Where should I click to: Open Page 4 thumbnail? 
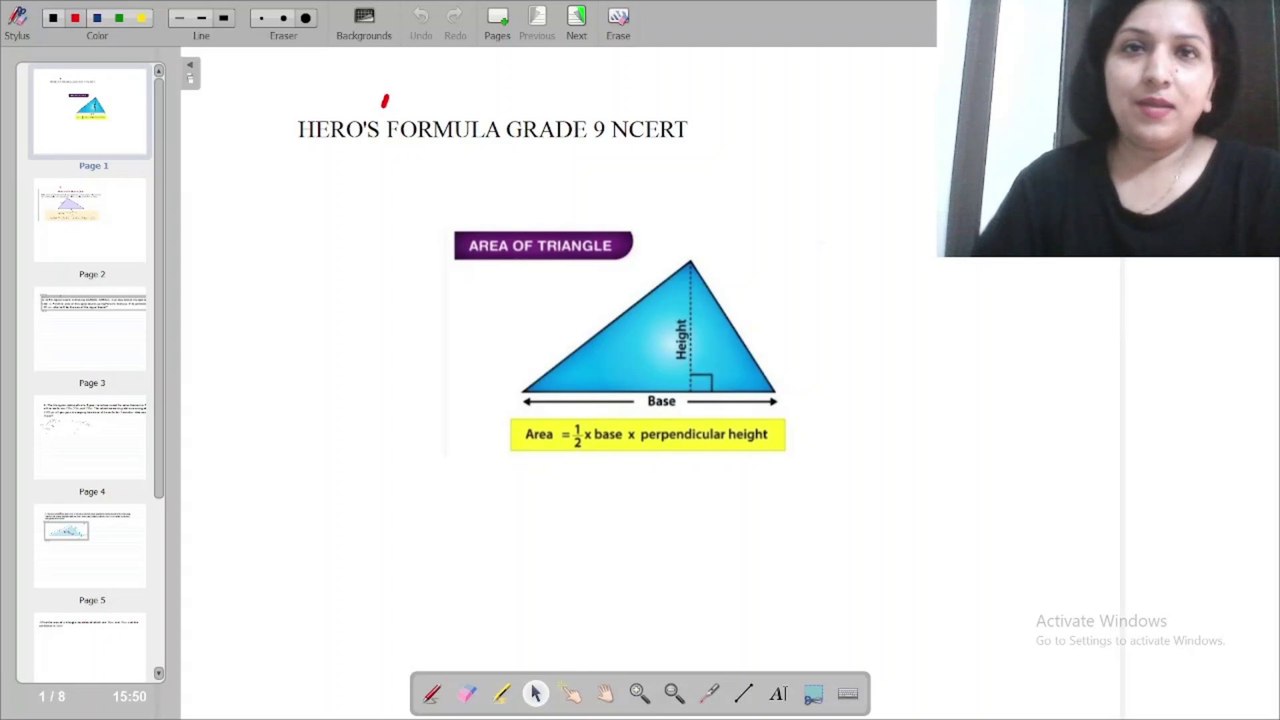(x=90, y=438)
